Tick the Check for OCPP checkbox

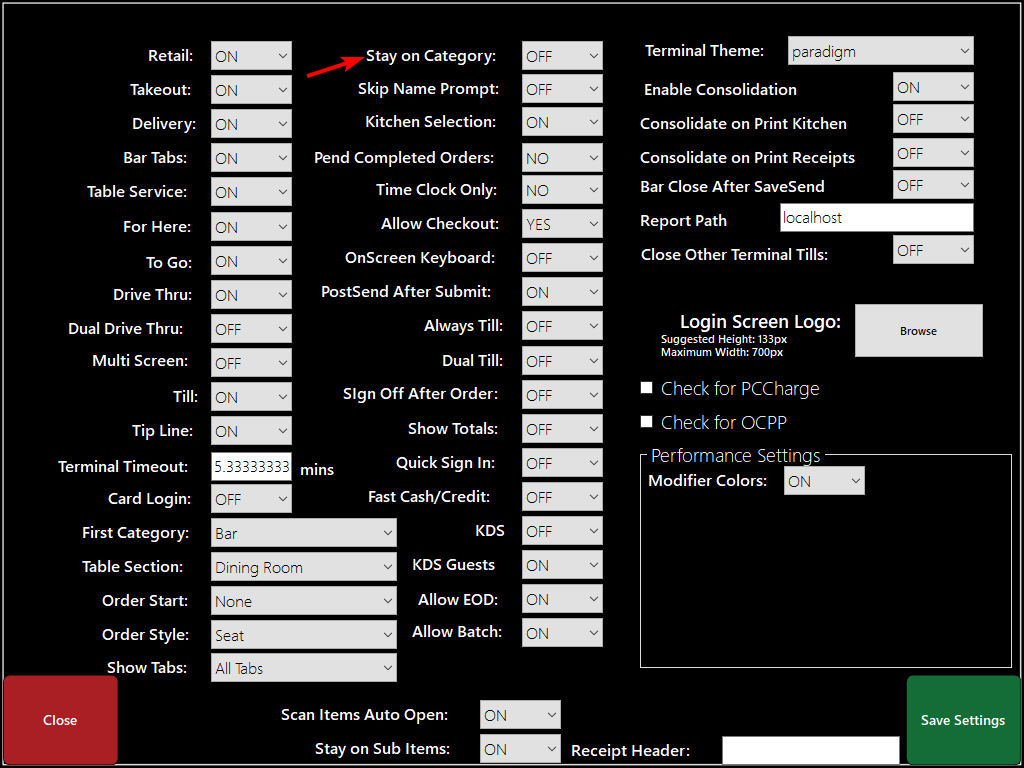647,422
